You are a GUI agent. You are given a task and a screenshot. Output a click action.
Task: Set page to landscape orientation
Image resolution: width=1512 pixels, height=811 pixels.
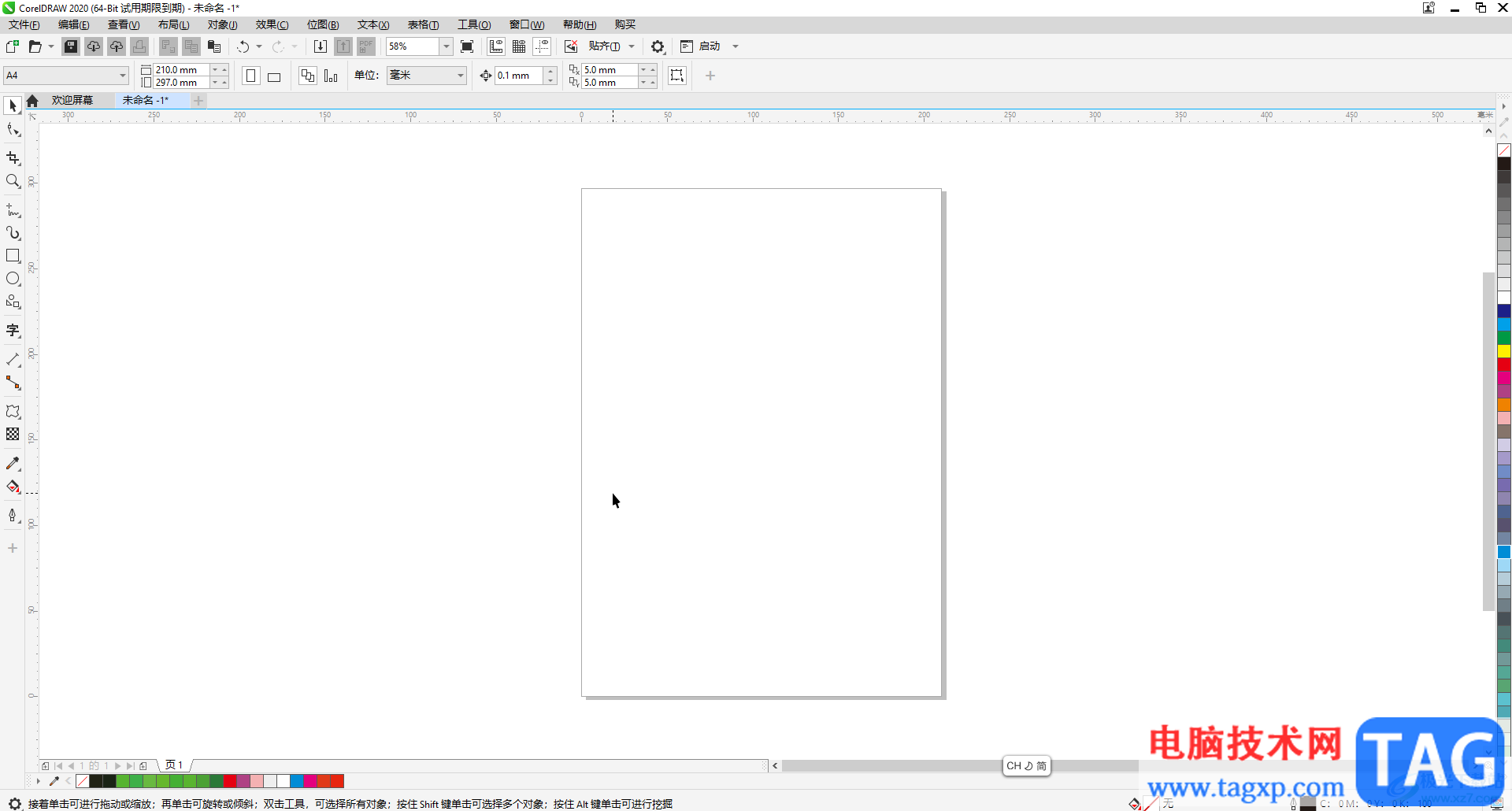(274, 76)
